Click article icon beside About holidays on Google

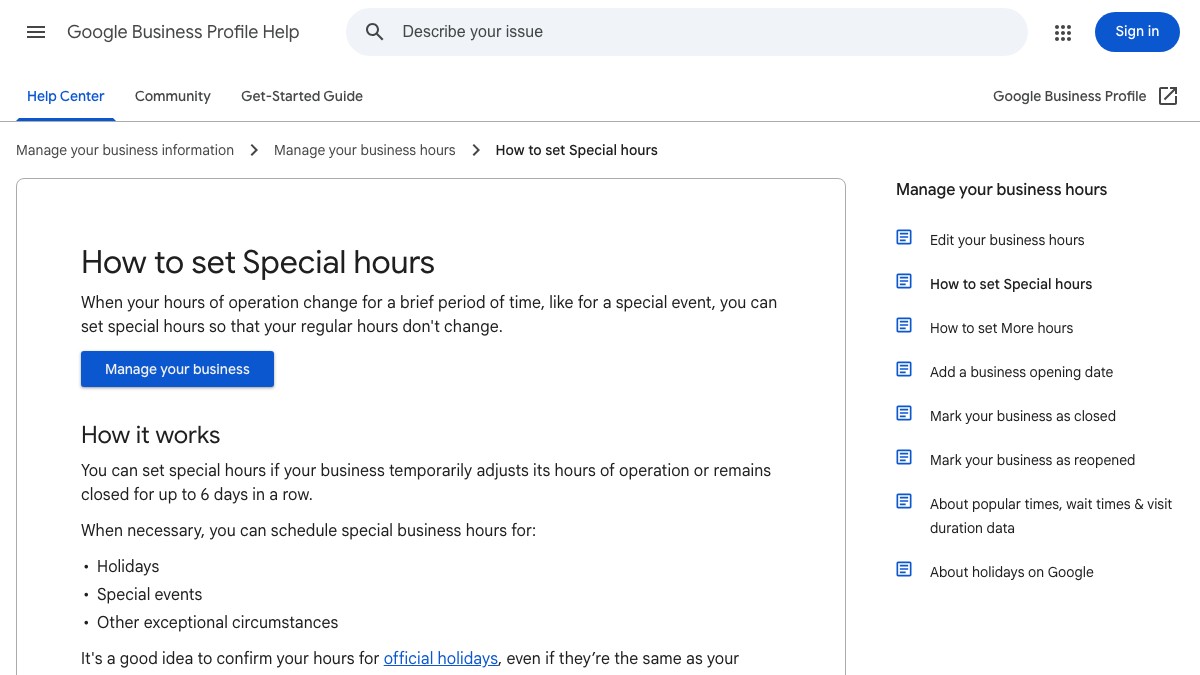[904, 570]
